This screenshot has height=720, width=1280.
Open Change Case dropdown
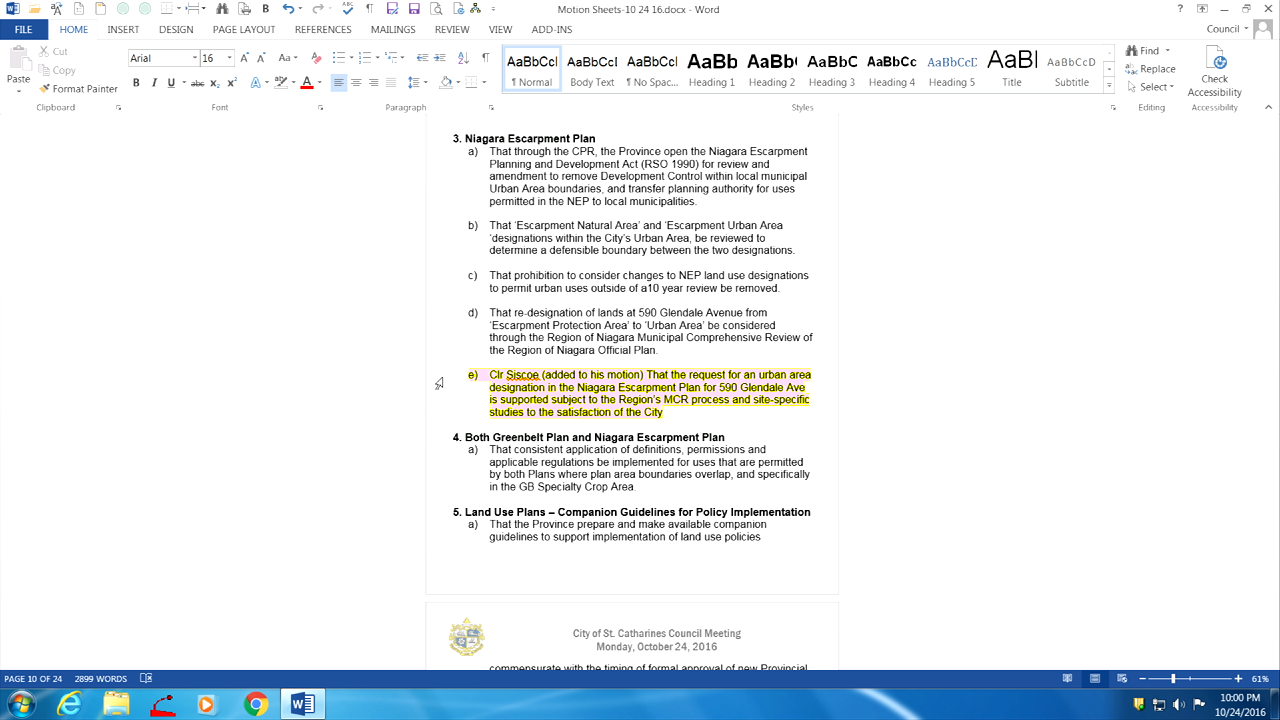pyautogui.click(x=288, y=58)
